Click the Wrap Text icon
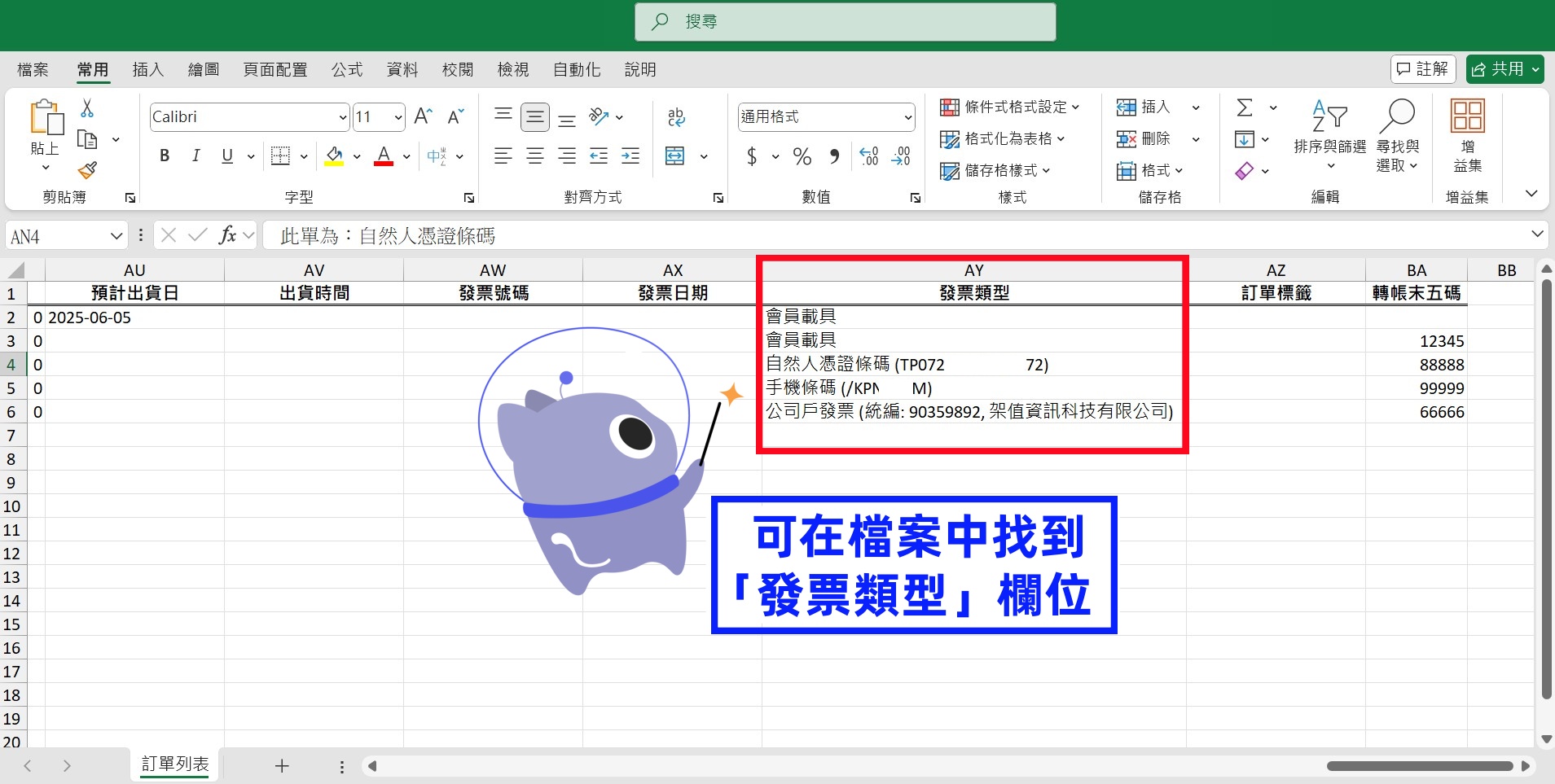This screenshot has height=784, width=1555. (x=676, y=116)
